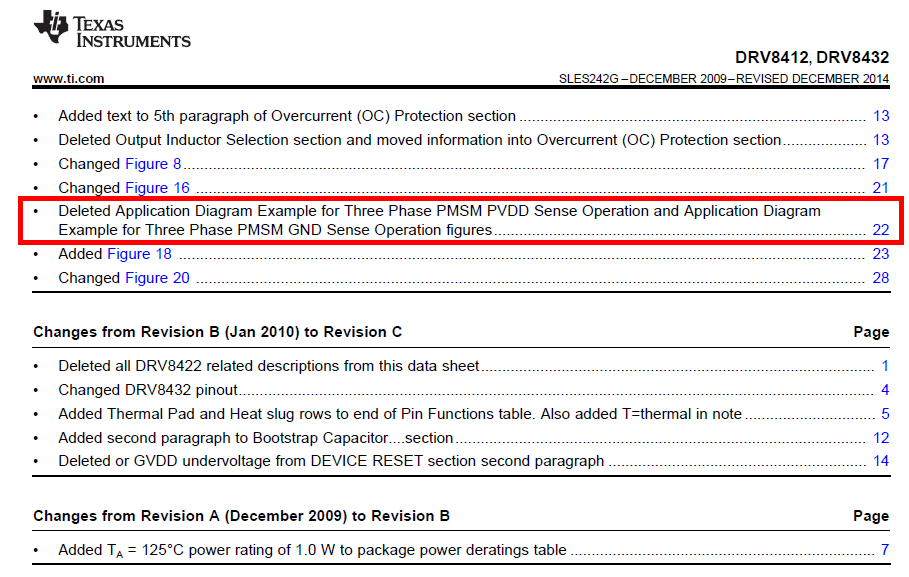
Task: Click 'Deleted all DRV8422 related descriptions' entry
Action: click(268, 366)
